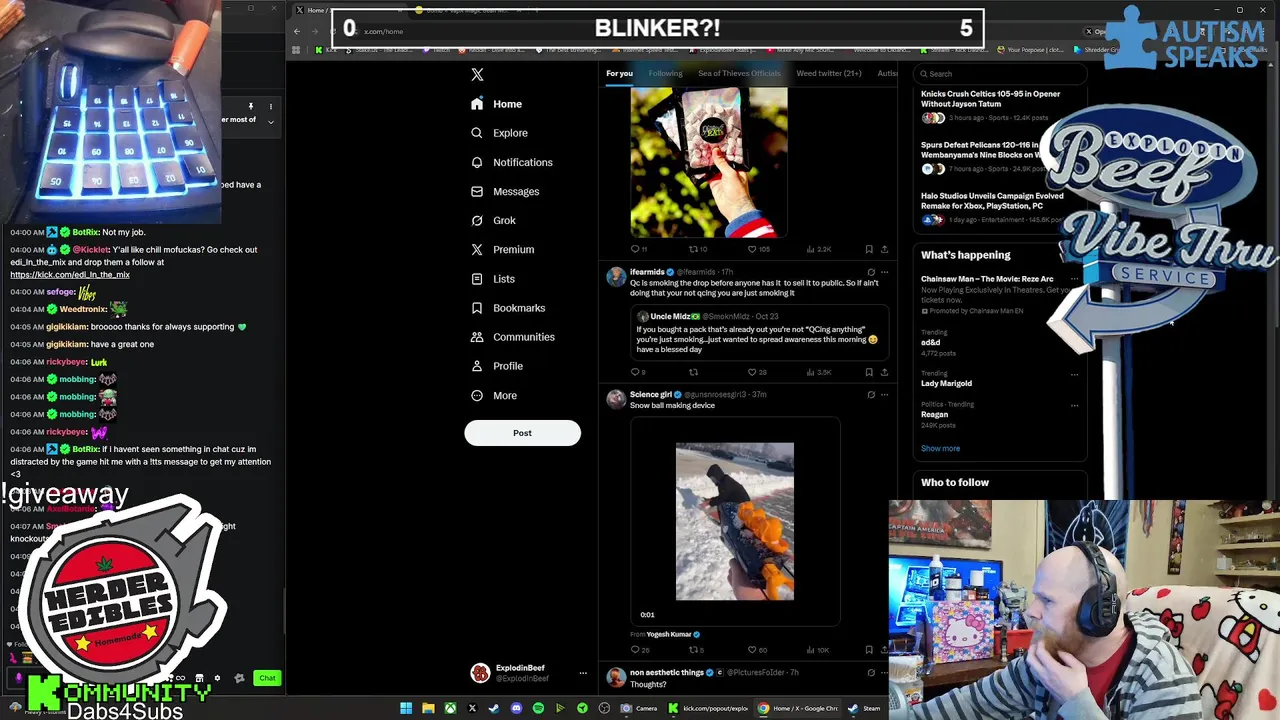Click Grok icon on Science girl post

(x=871, y=395)
